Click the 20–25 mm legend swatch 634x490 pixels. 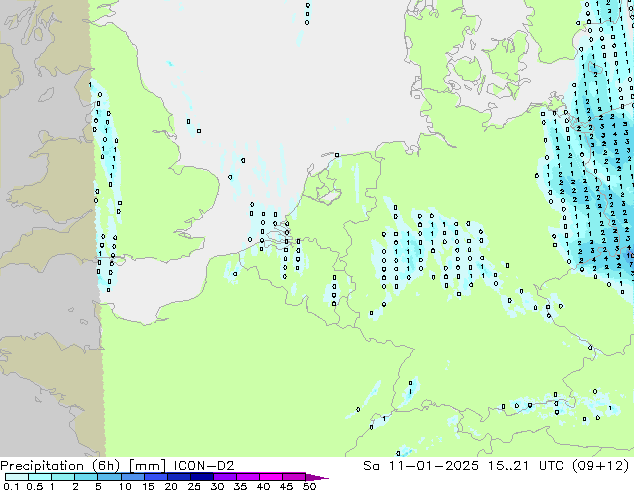click(x=178, y=477)
